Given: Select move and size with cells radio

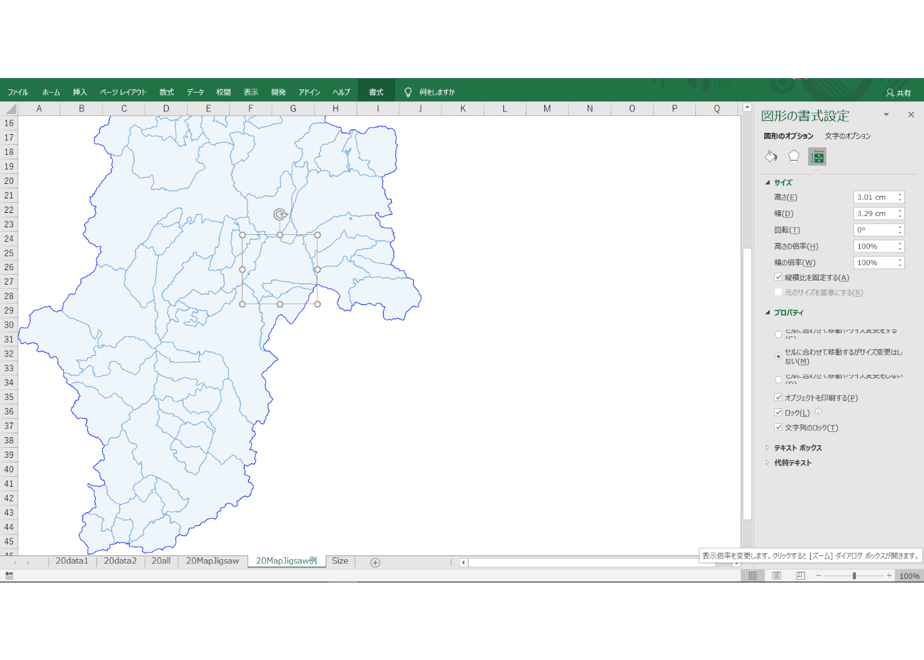Looking at the screenshot, I should [x=778, y=334].
